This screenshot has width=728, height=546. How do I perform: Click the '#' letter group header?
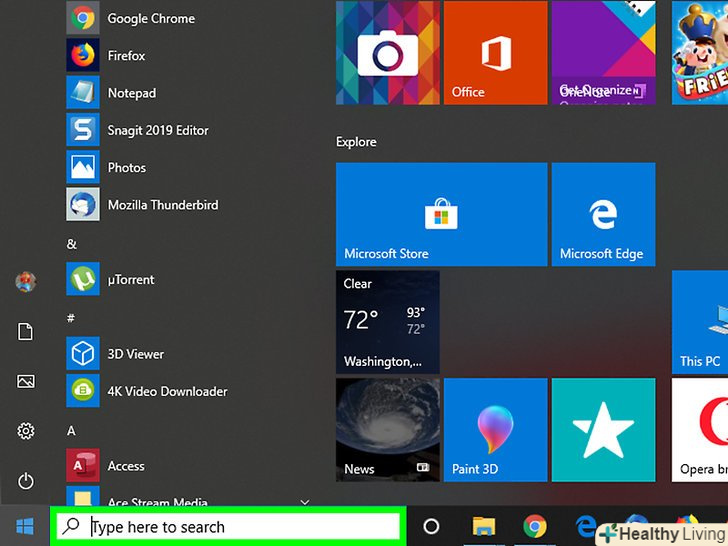click(71, 318)
